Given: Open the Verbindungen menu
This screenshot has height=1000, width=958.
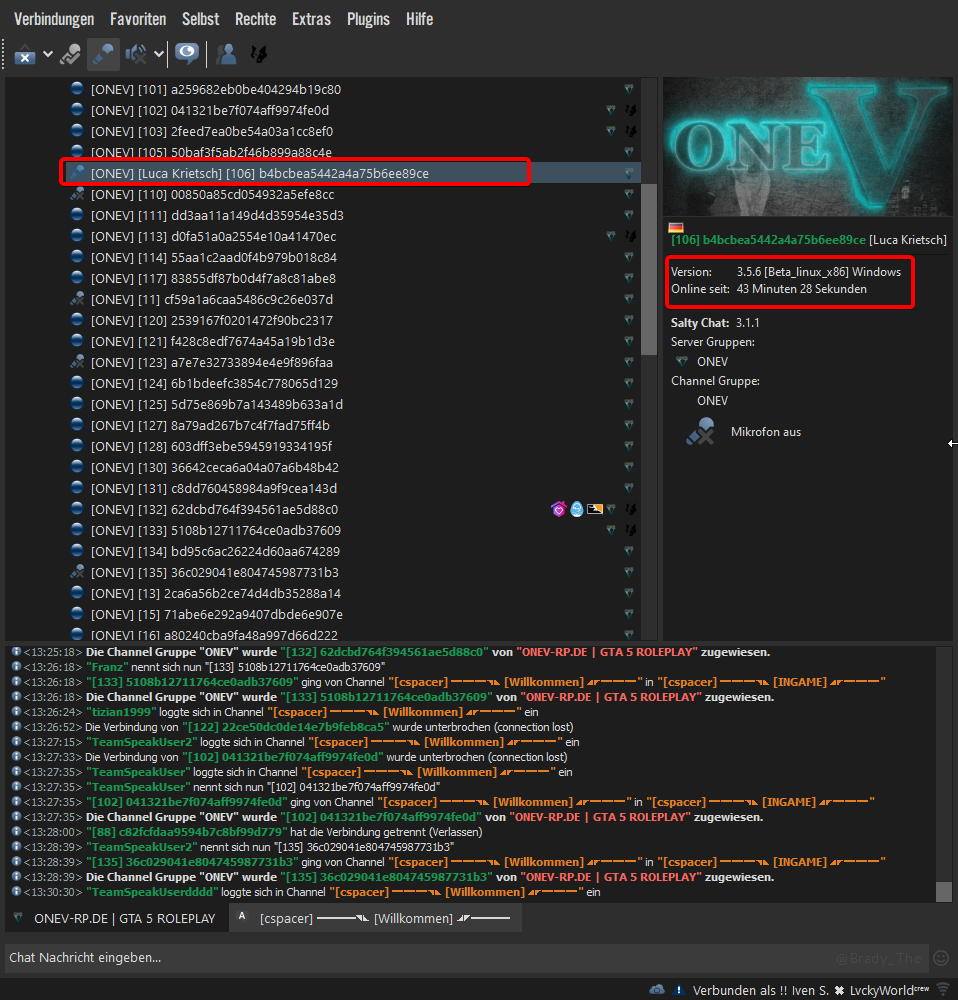Looking at the screenshot, I should pyautogui.click(x=54, y=19).
